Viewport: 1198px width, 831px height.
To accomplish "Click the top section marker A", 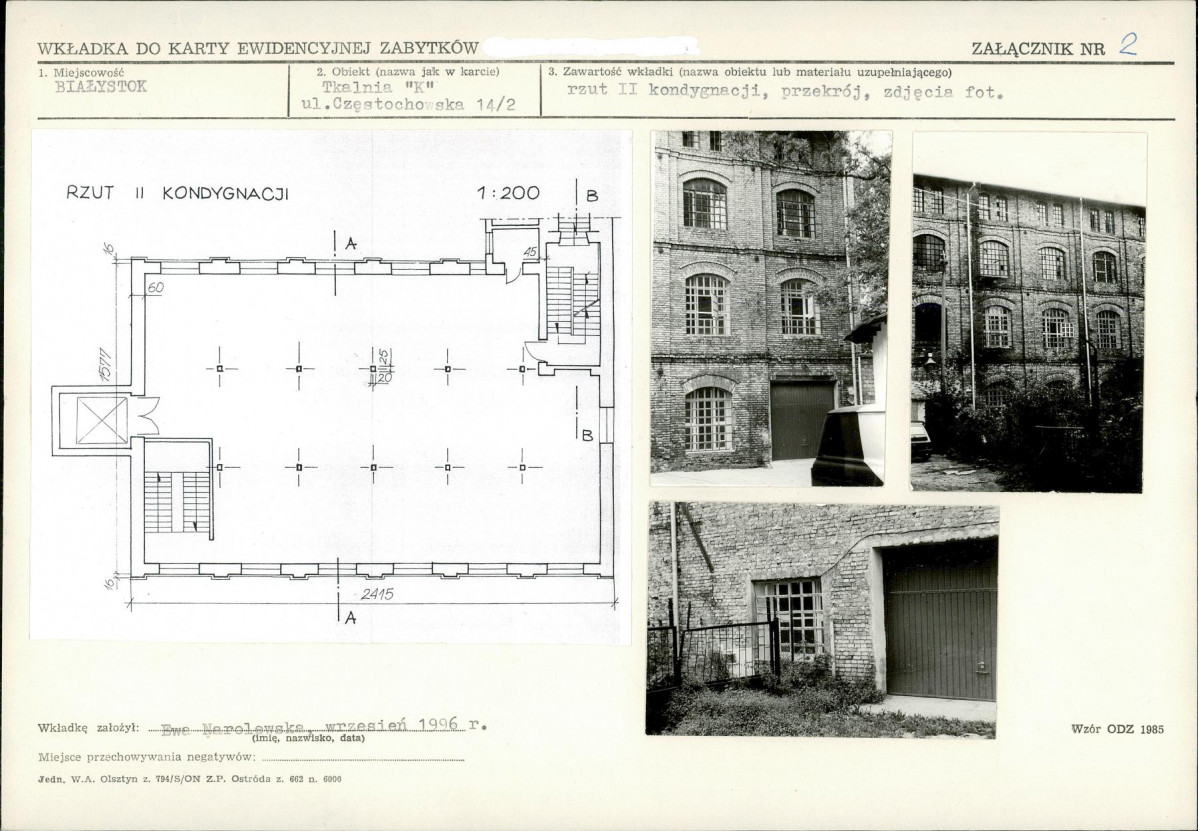I will click(x=349, y=243).
